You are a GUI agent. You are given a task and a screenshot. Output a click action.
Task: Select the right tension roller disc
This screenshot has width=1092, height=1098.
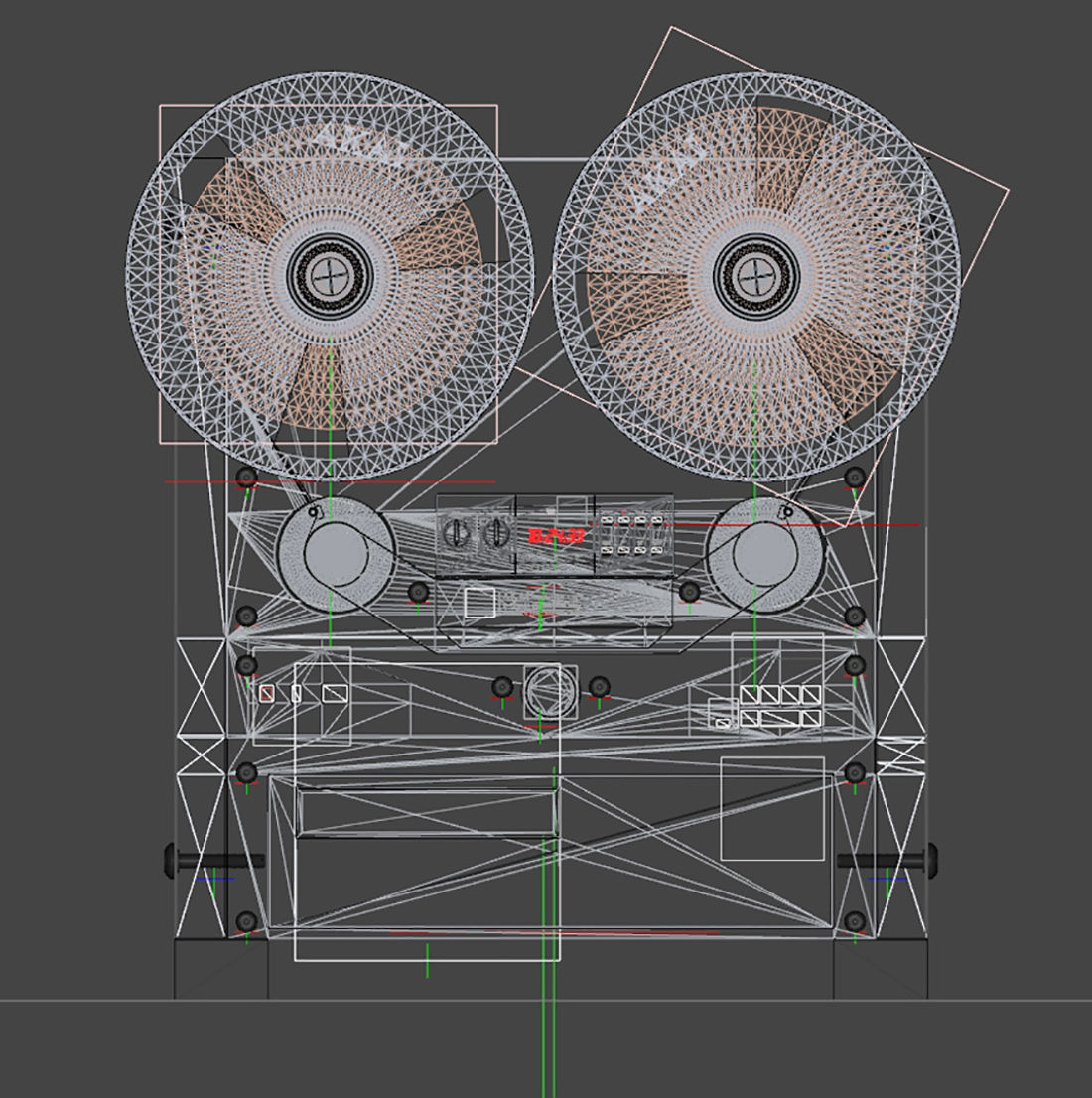tap(765, 555)
